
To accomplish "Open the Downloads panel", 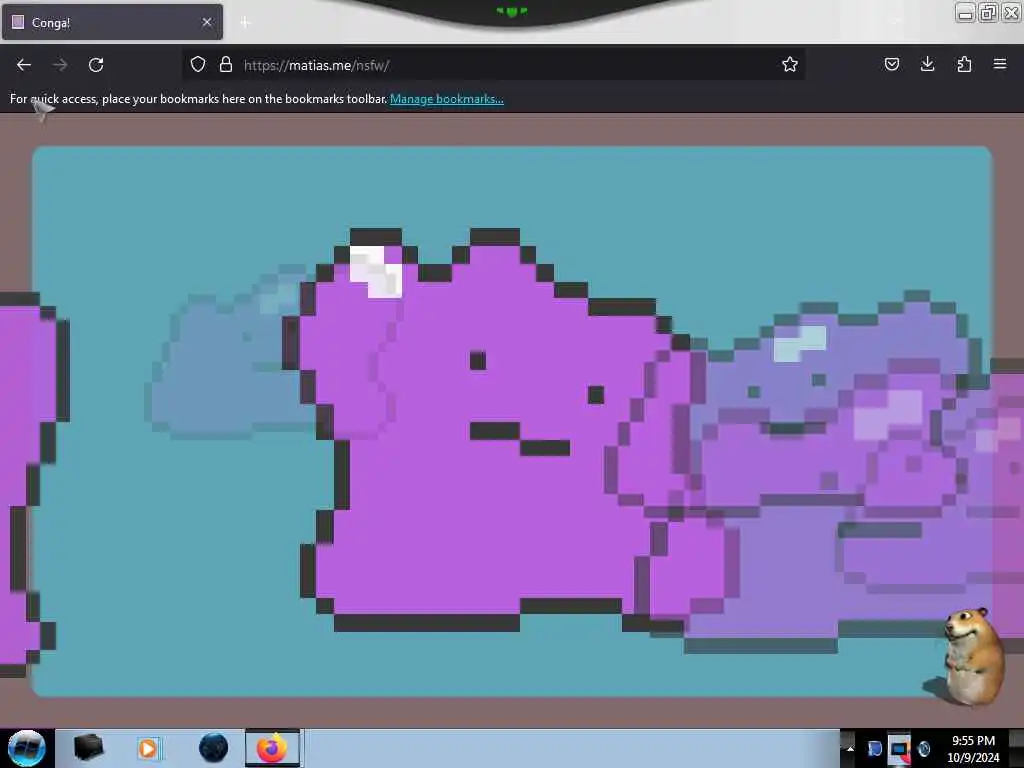I will pos(927,64).
